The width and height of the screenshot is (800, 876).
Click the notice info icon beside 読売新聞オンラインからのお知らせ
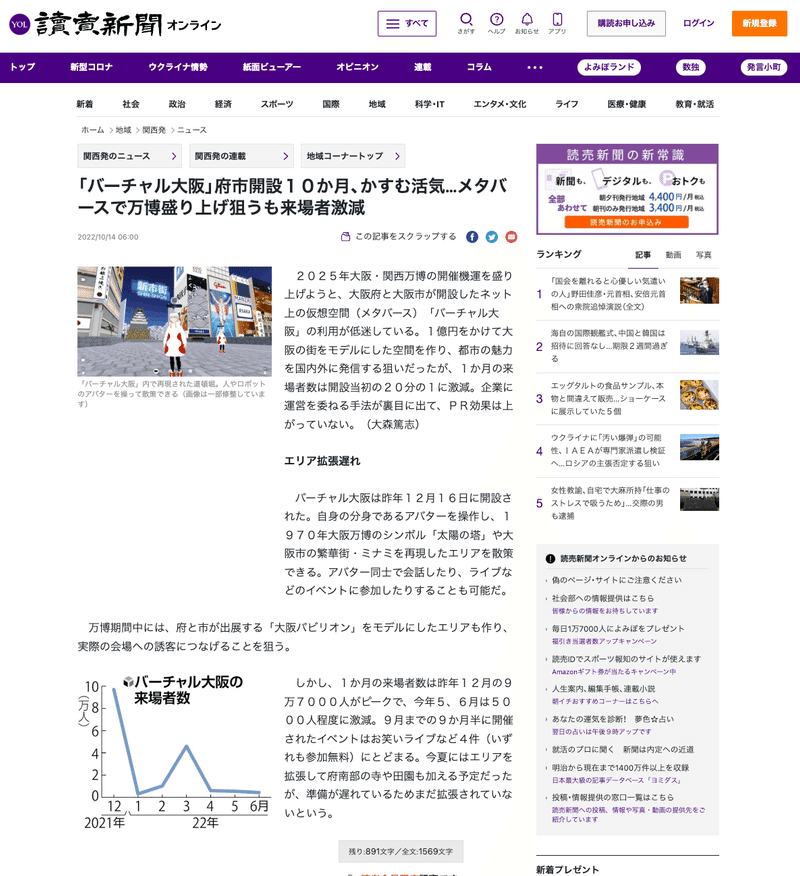[x=550, y=559]
